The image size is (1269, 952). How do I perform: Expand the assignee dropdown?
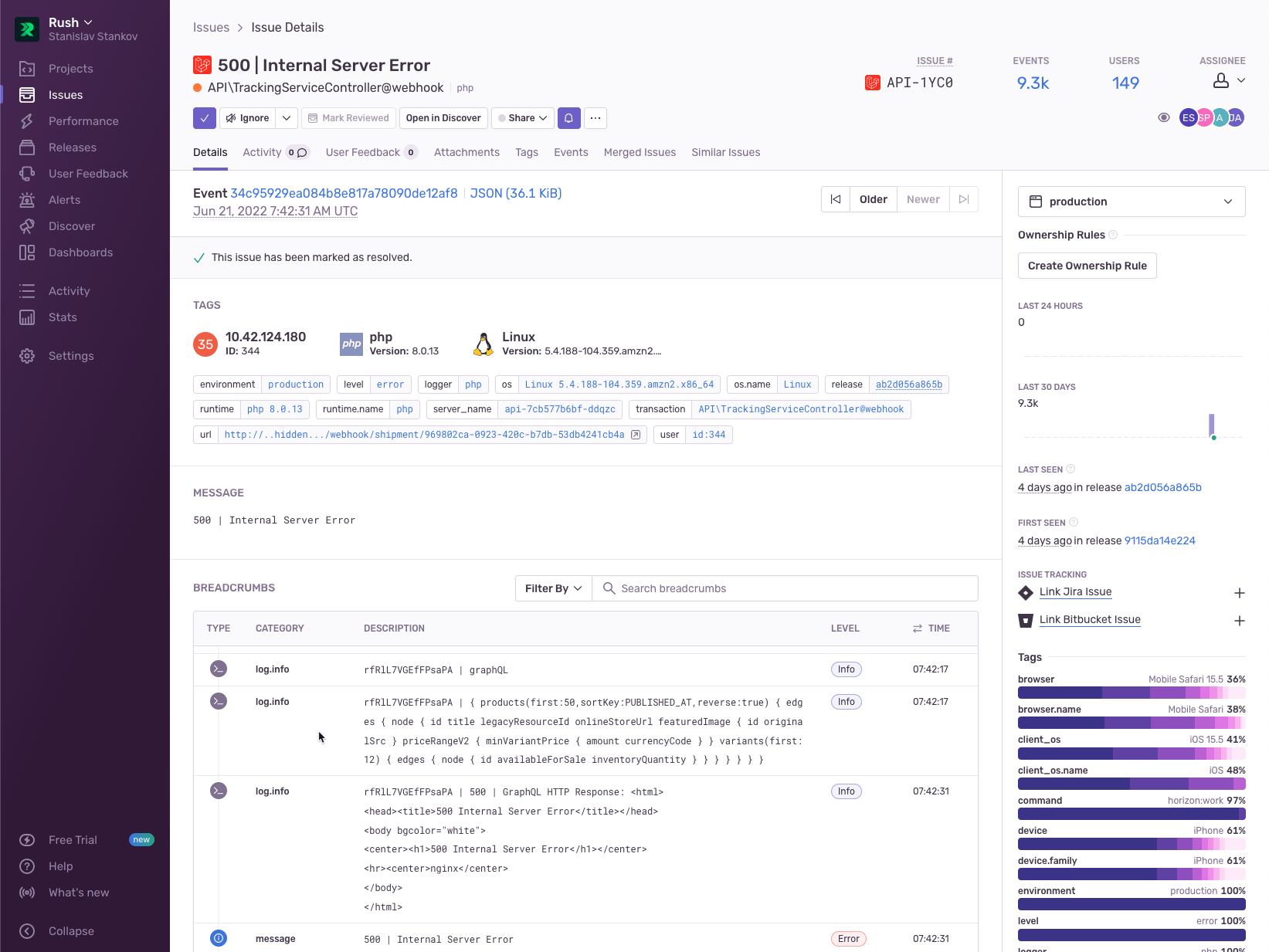coord(1230,80)
